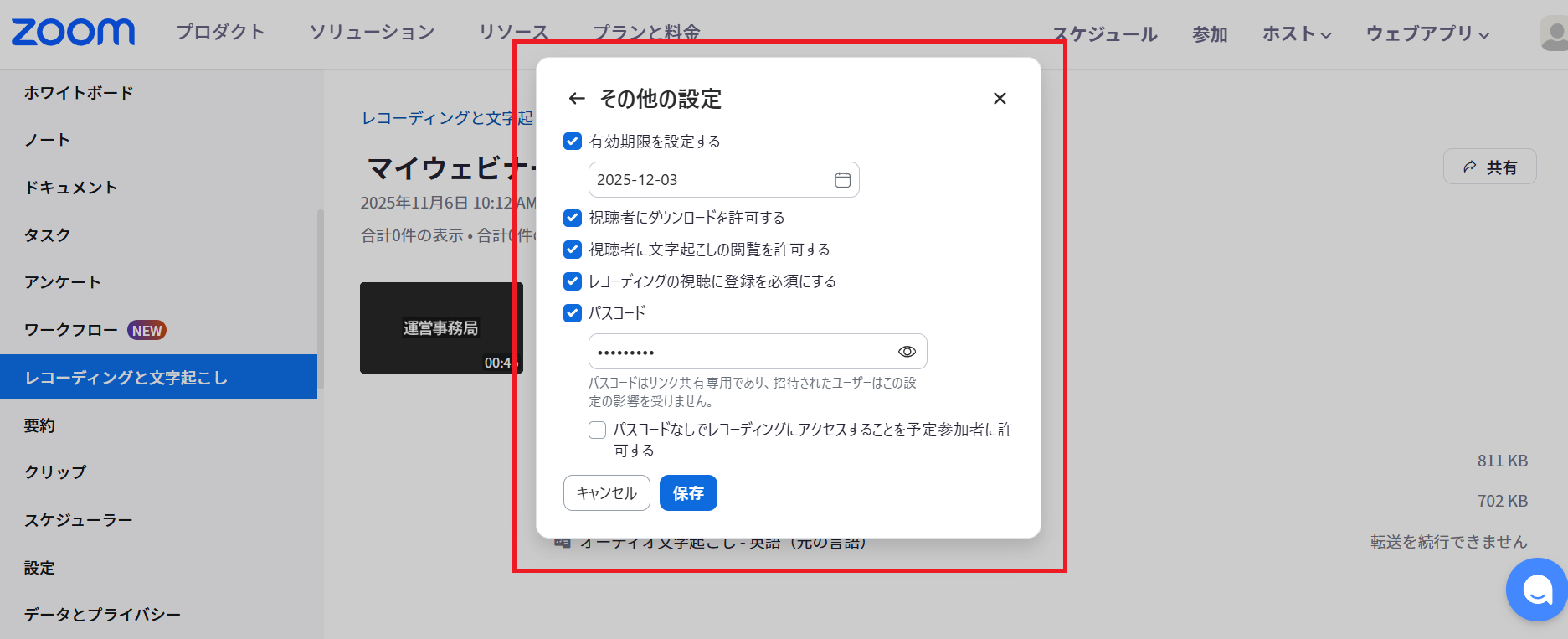This screenshot has height=639, width=1568.
Task: Open the chat support bubble
Action: pyautogui.click(x=1536, y=590)
